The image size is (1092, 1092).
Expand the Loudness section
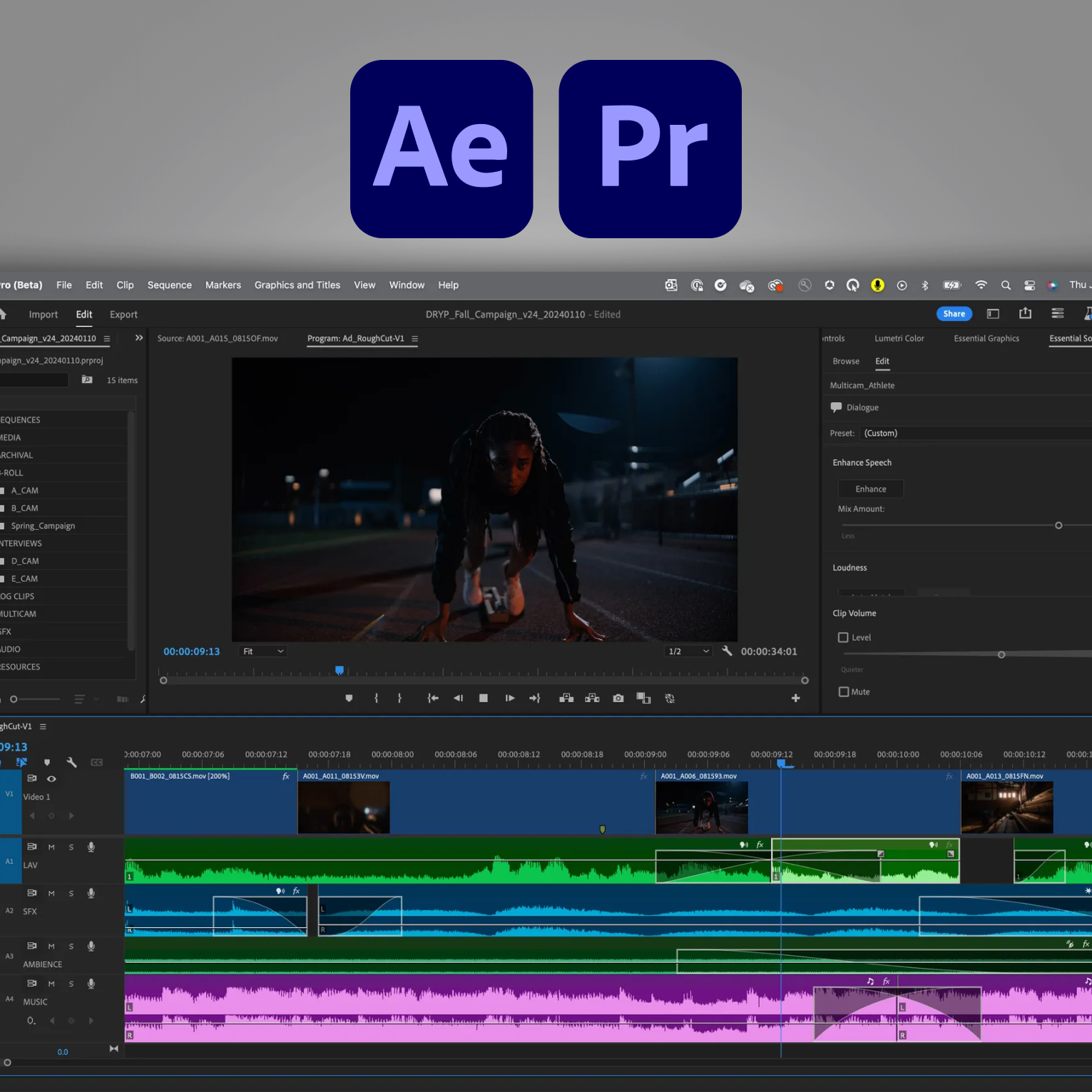pyautogui.click(x=849, y=568)
